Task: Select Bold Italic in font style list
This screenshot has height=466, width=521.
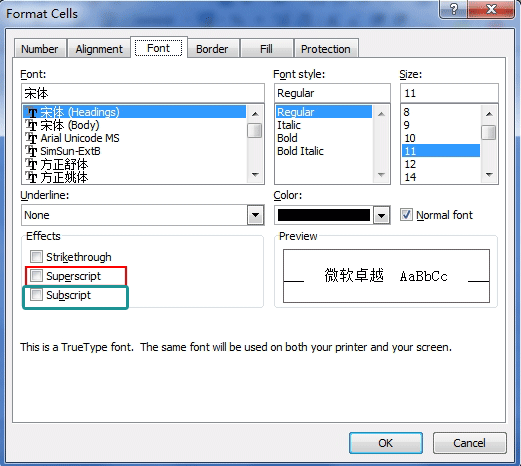Action: tap(300, 151)
